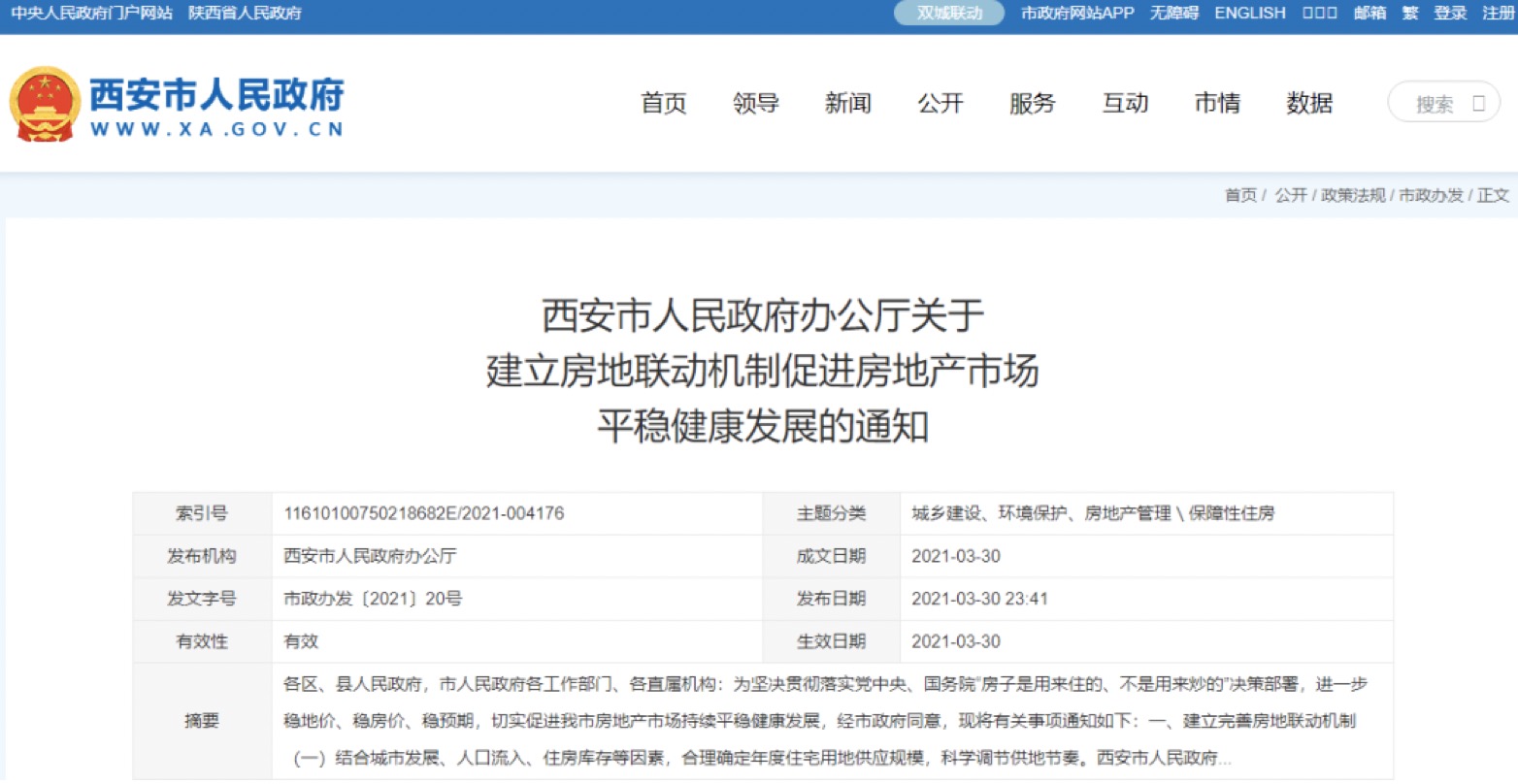Click the 注册 register link

[1498, 13]
